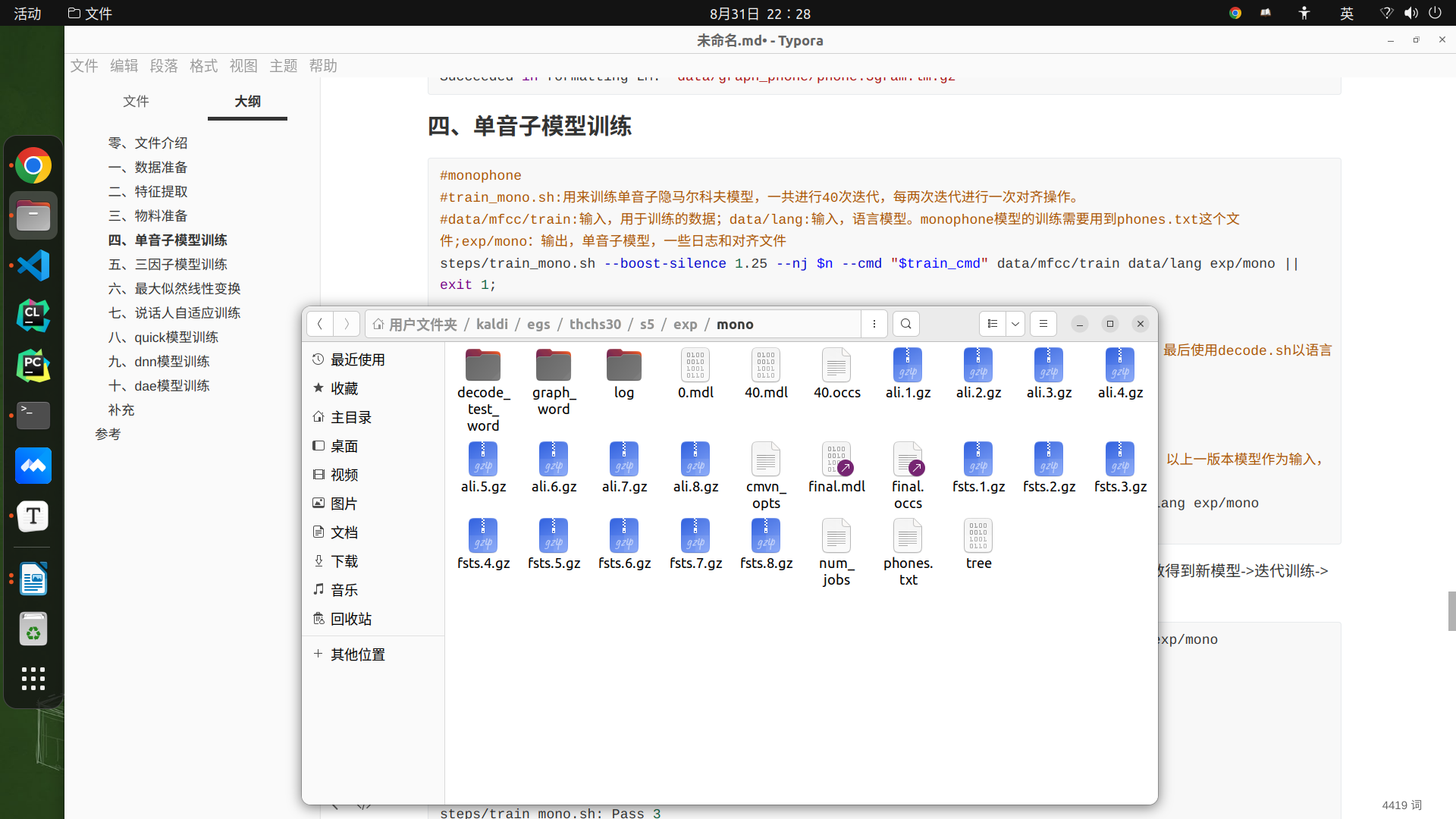Open 收藏 in file manager sidebar

[x=372, y=388]
